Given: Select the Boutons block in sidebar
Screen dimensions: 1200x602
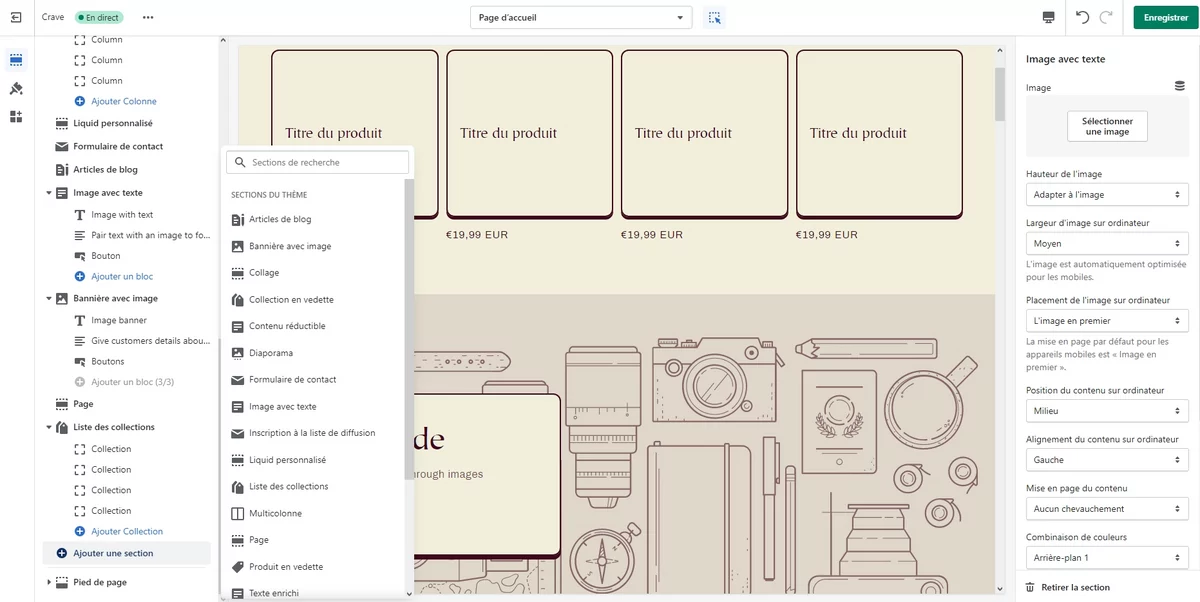Looking at the screenshot, I should point(108,361).
